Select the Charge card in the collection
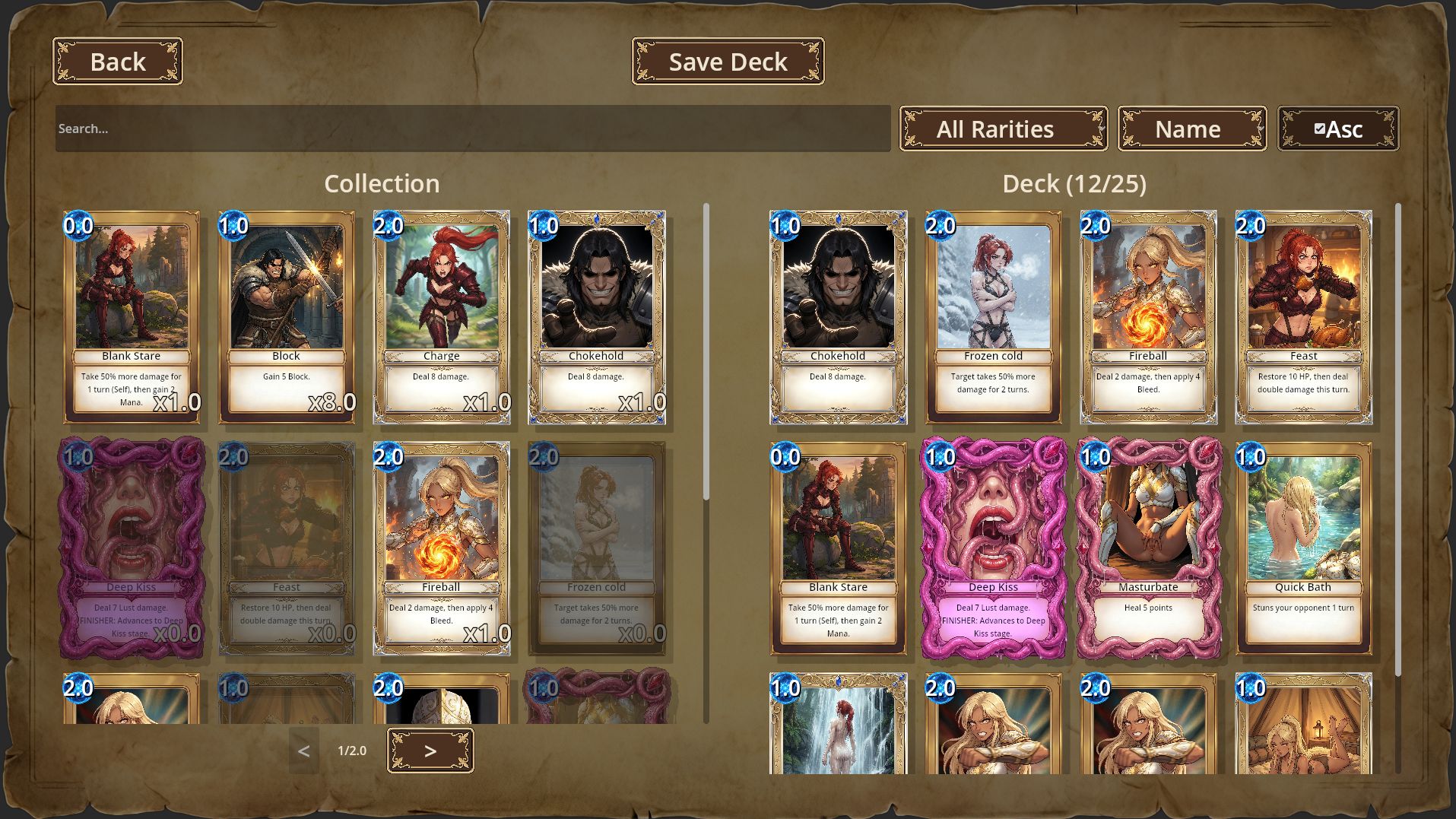Image resolution: width=1456 pixels, height=819 pixels. [x=442, y=317]
